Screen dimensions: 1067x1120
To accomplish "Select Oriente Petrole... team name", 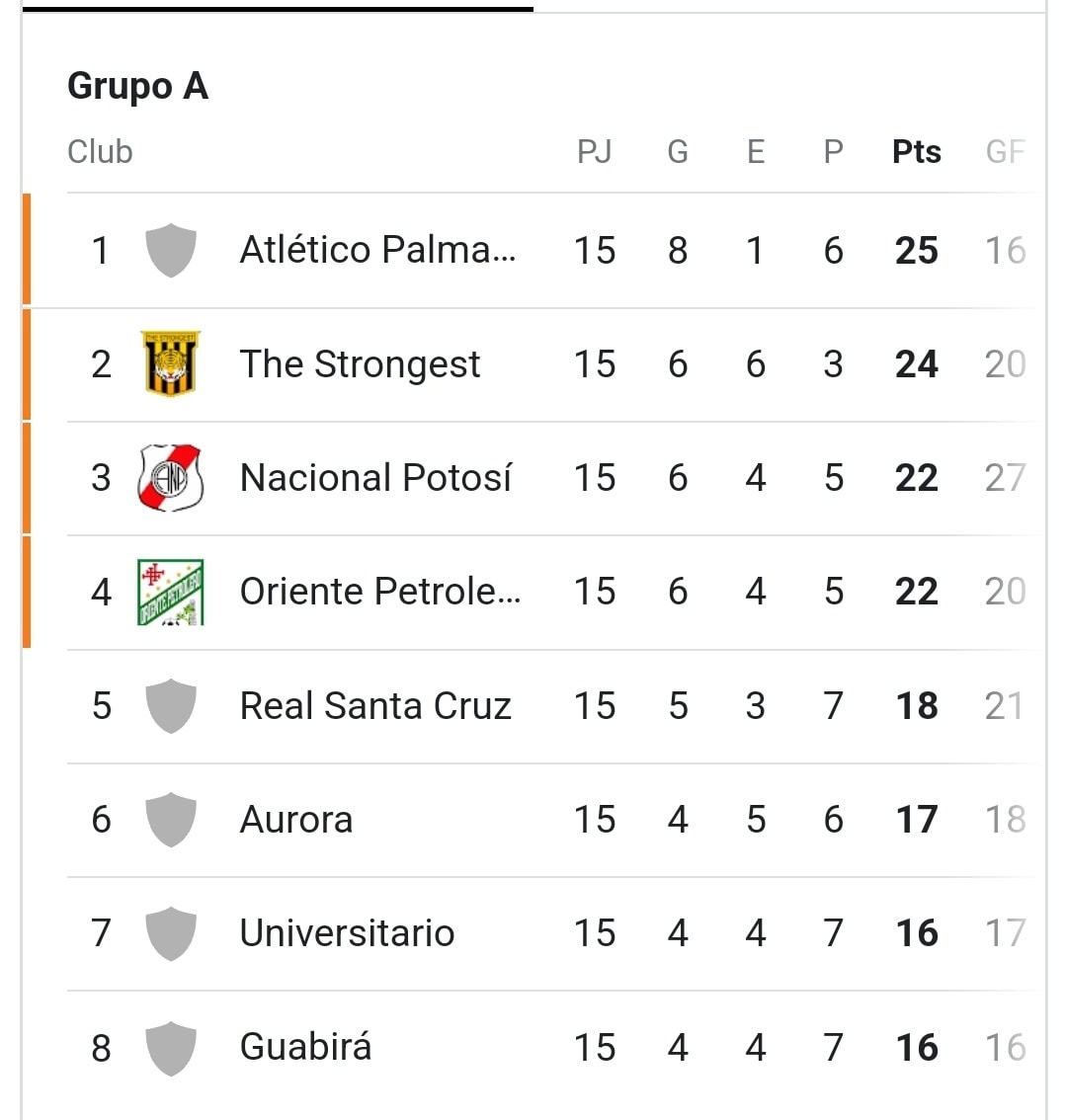I will [x=380, y=592].
